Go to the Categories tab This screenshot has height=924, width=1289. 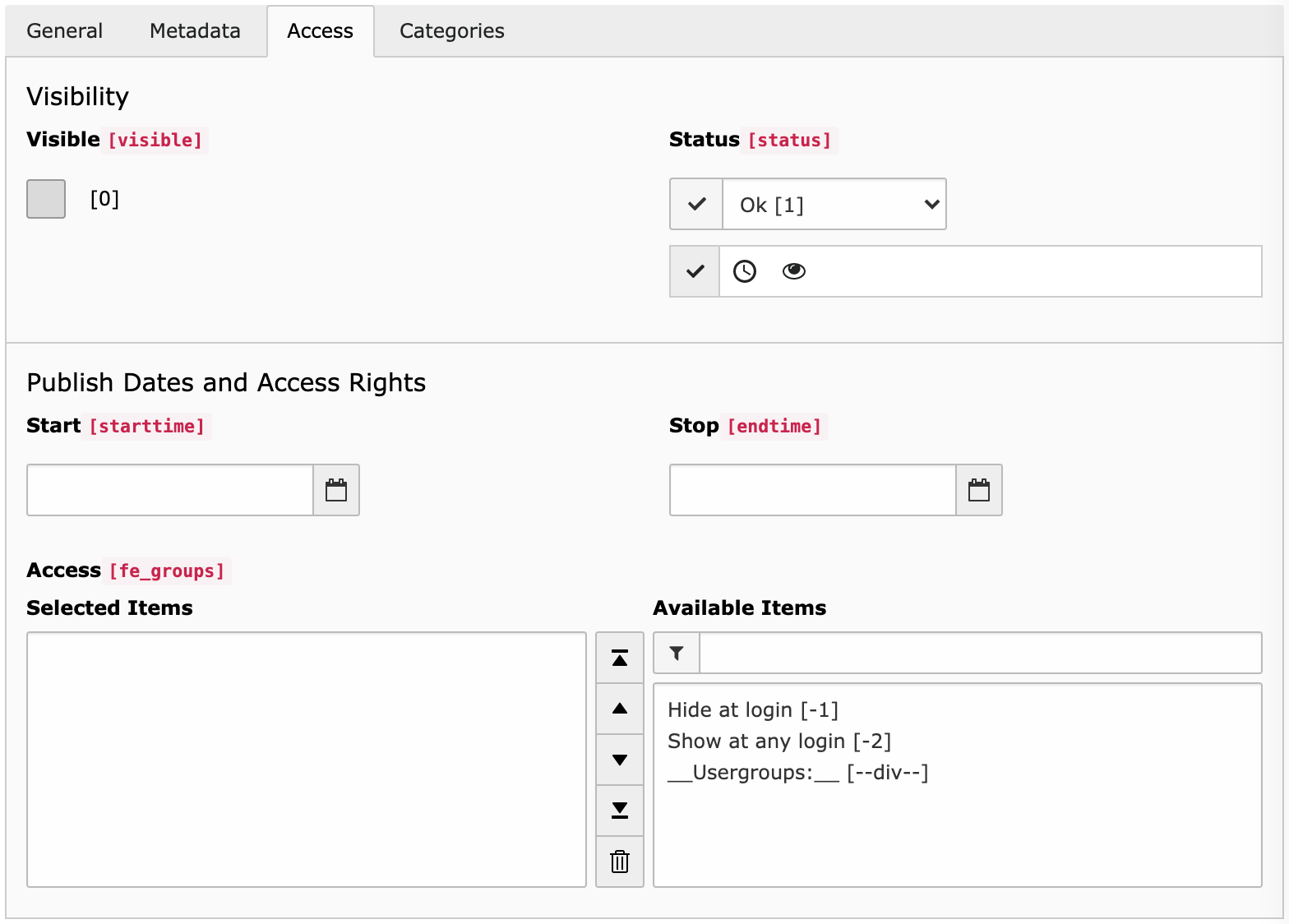(451, 31)
